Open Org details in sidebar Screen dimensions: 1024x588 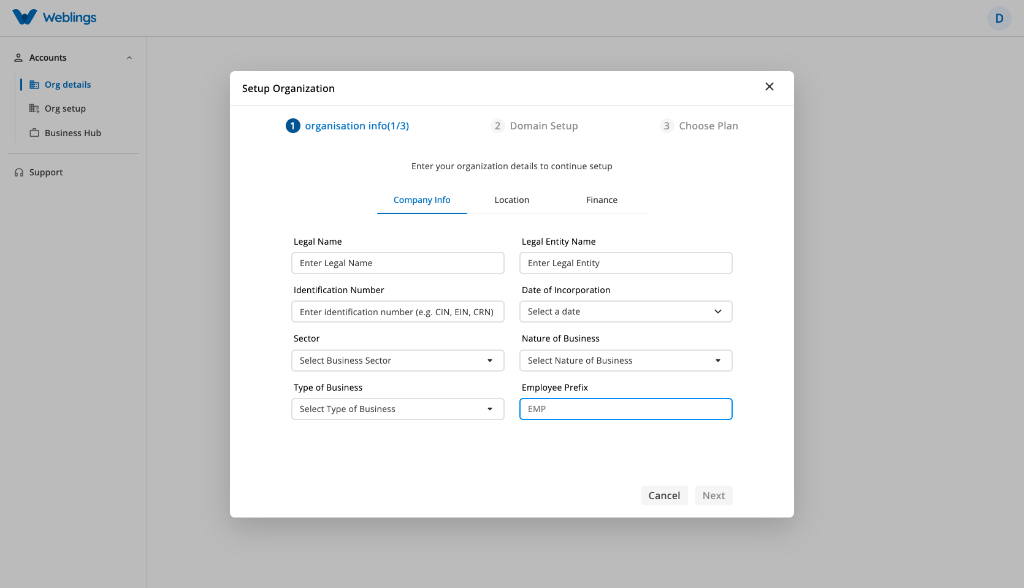click(68, 85)
